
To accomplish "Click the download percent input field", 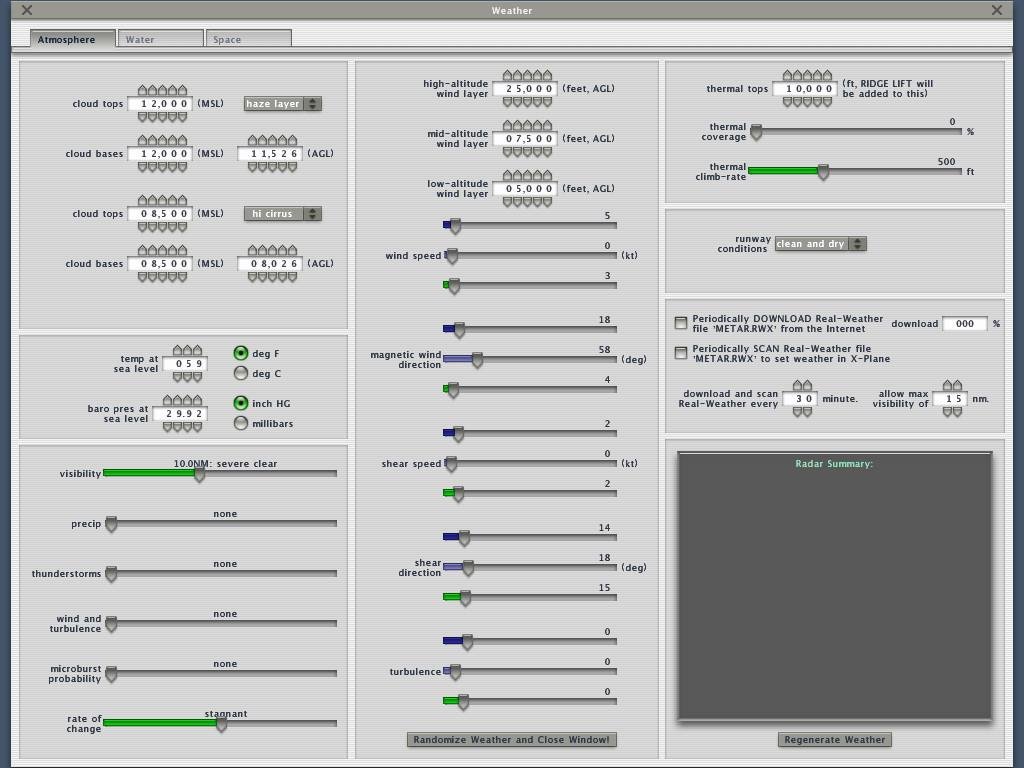I will (x=965, y=323).
